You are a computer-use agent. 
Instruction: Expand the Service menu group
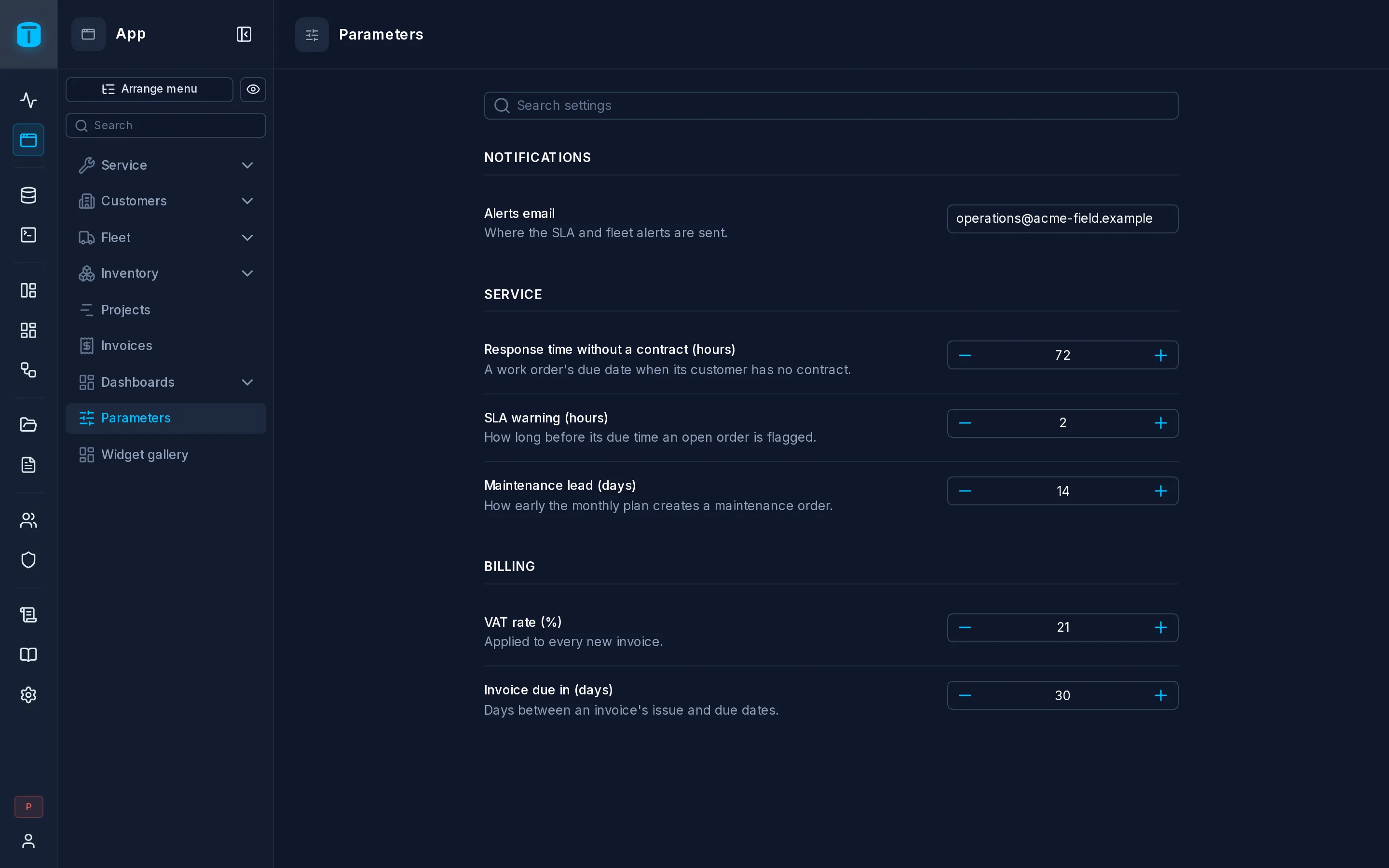tap(166, 165)
